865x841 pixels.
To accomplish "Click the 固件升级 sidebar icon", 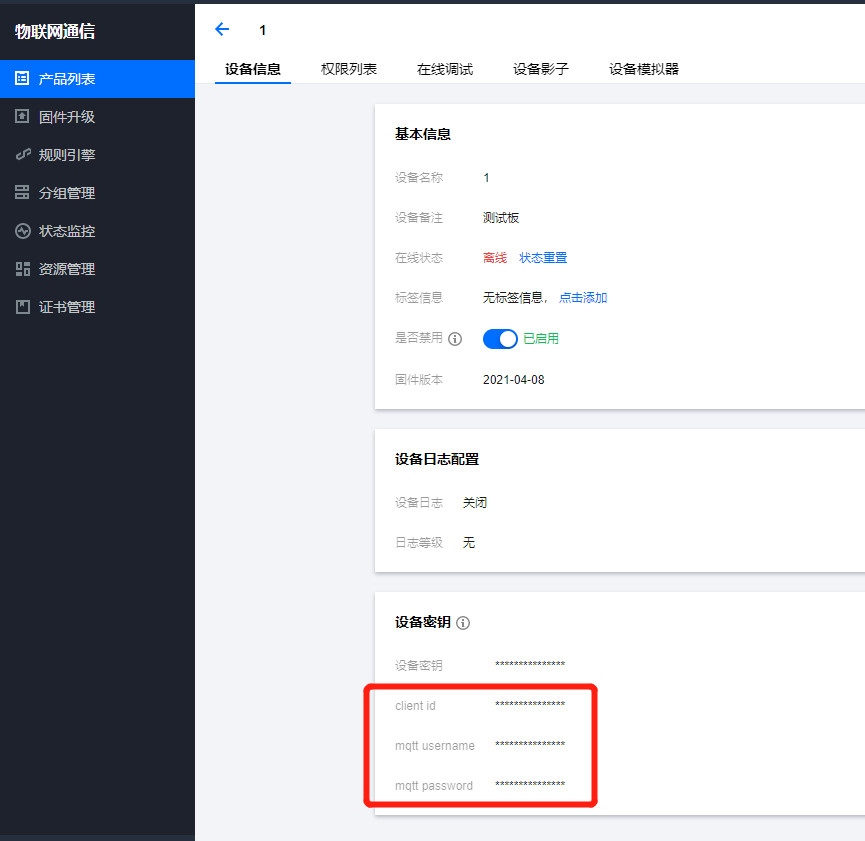I will (x=22, y=117).
